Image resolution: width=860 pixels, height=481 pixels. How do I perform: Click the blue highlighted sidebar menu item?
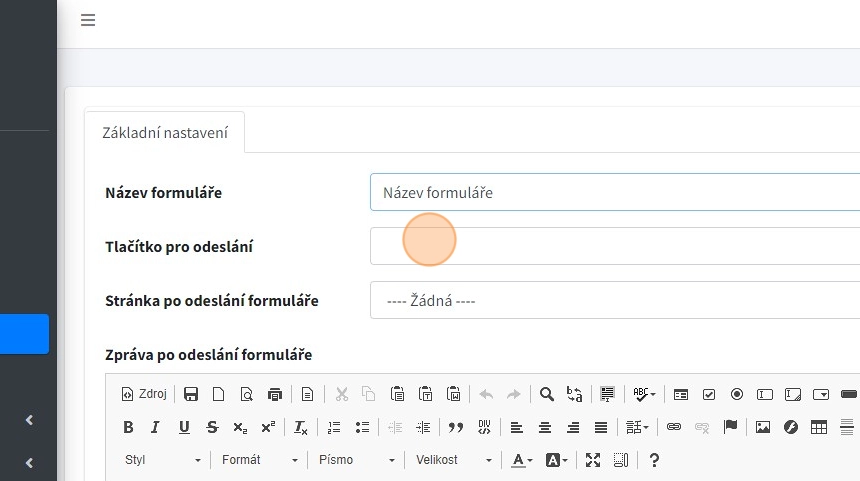click(24, 334)
